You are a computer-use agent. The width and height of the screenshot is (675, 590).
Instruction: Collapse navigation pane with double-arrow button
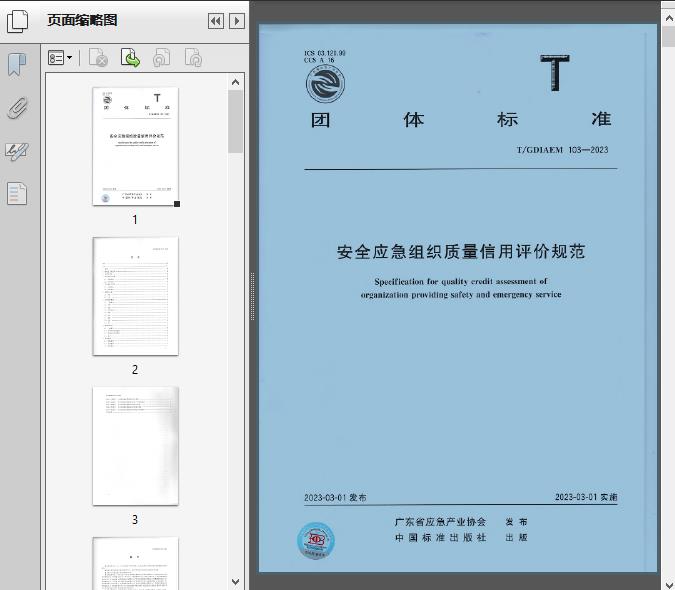[x=216, y=21]
